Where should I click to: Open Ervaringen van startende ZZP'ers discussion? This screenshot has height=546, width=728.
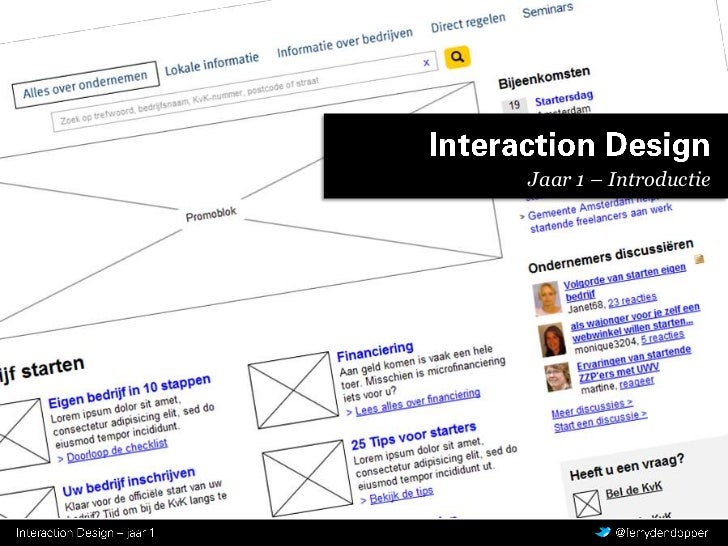click(634, 364)
